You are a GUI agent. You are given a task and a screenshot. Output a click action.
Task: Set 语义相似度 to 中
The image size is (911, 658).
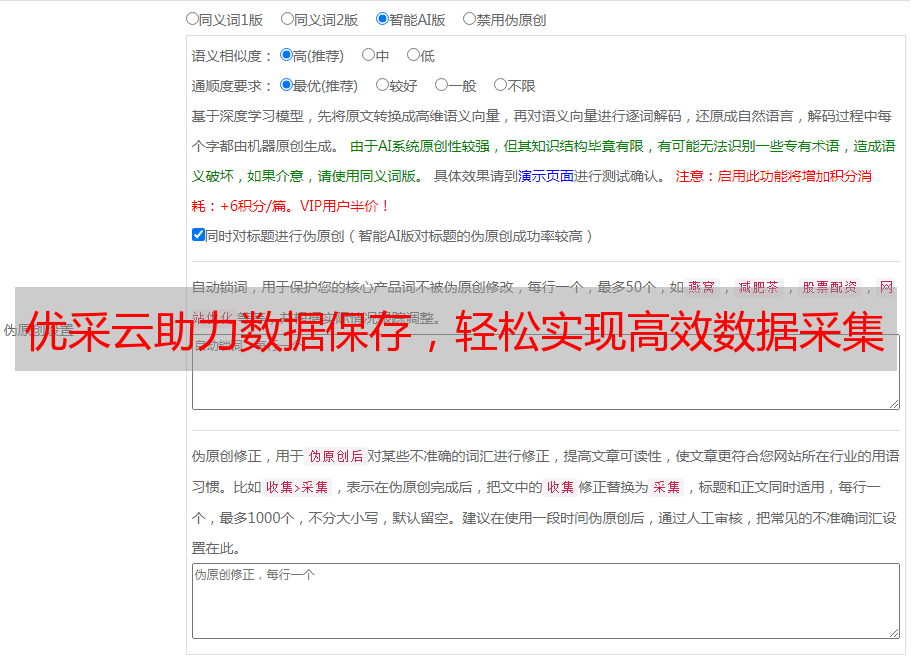pos(368,55)
